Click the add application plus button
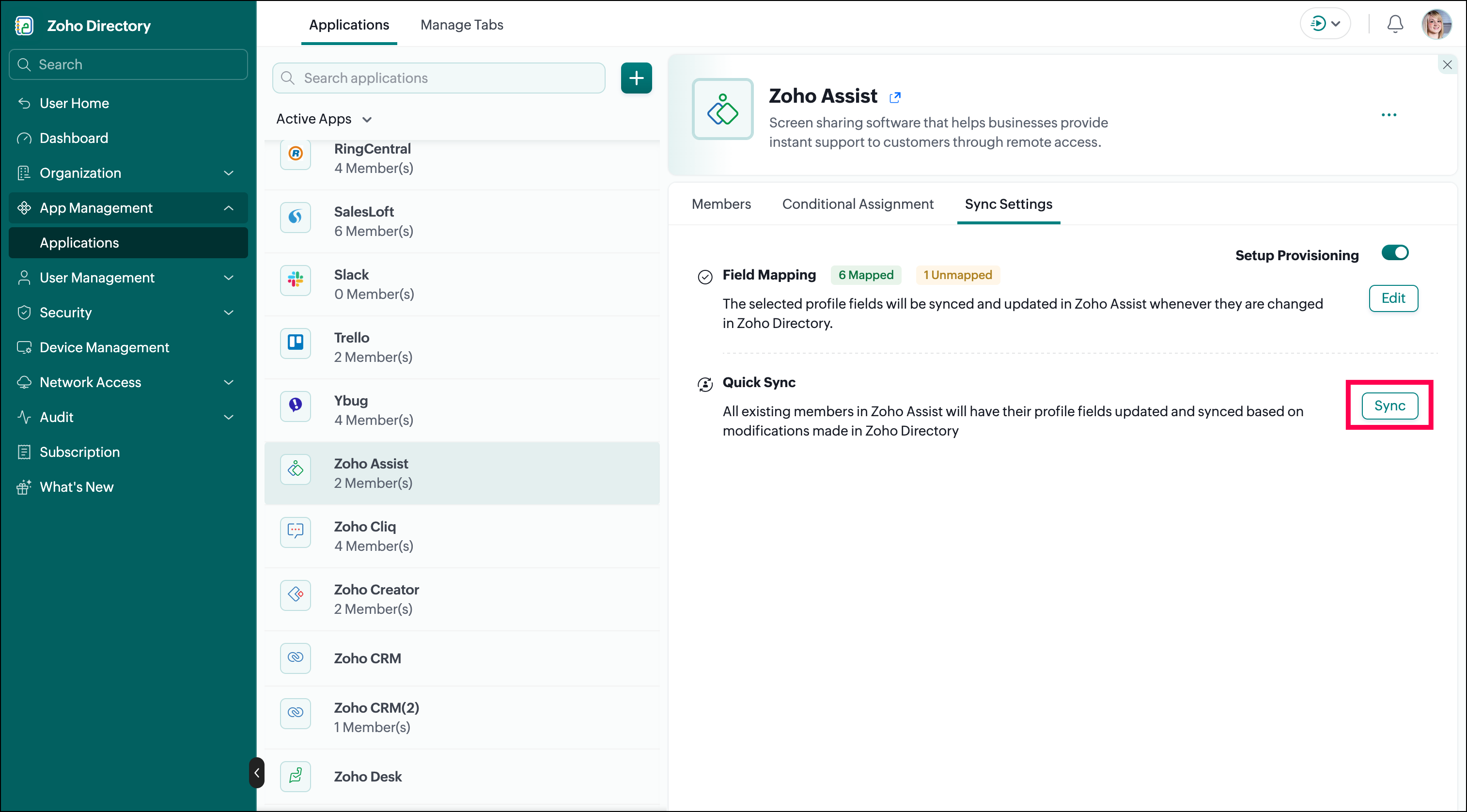This screenshot has height=812, width=1467. [x=636, y=78]
